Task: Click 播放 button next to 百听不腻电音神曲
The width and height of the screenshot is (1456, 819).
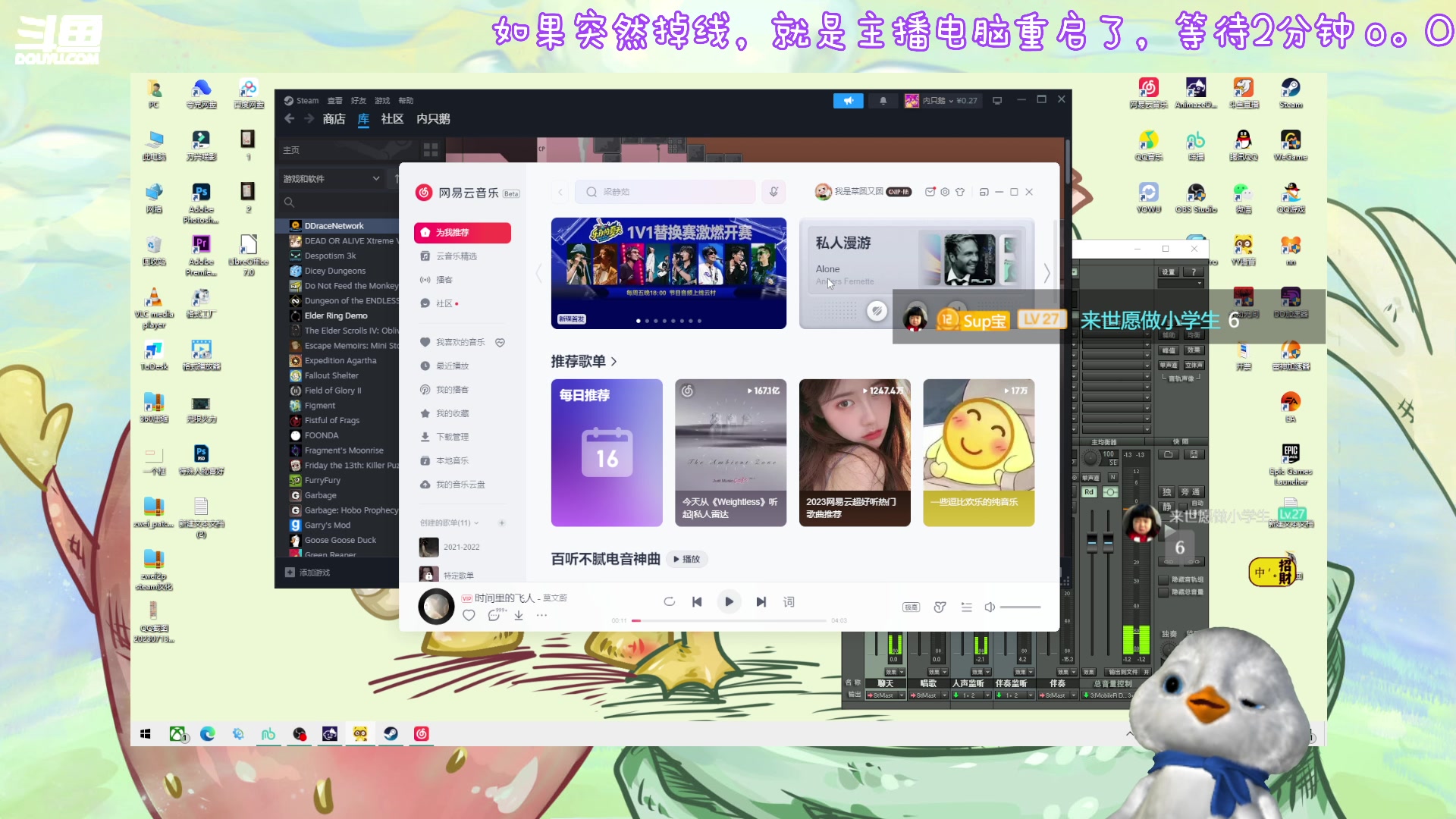Action: (690, 559)
